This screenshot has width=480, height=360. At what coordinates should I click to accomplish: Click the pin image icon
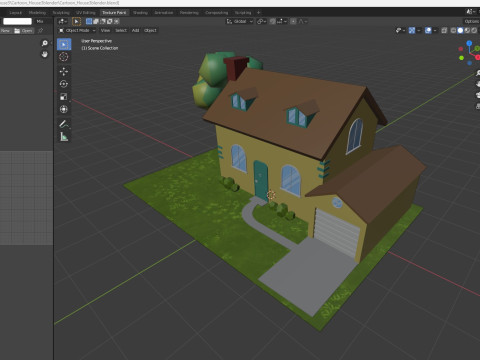[41, 31]
